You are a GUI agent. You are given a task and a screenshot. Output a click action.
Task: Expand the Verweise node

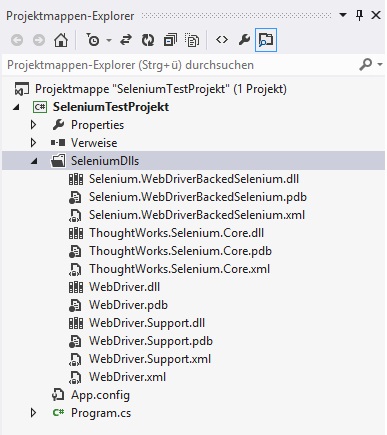(33, 143)
